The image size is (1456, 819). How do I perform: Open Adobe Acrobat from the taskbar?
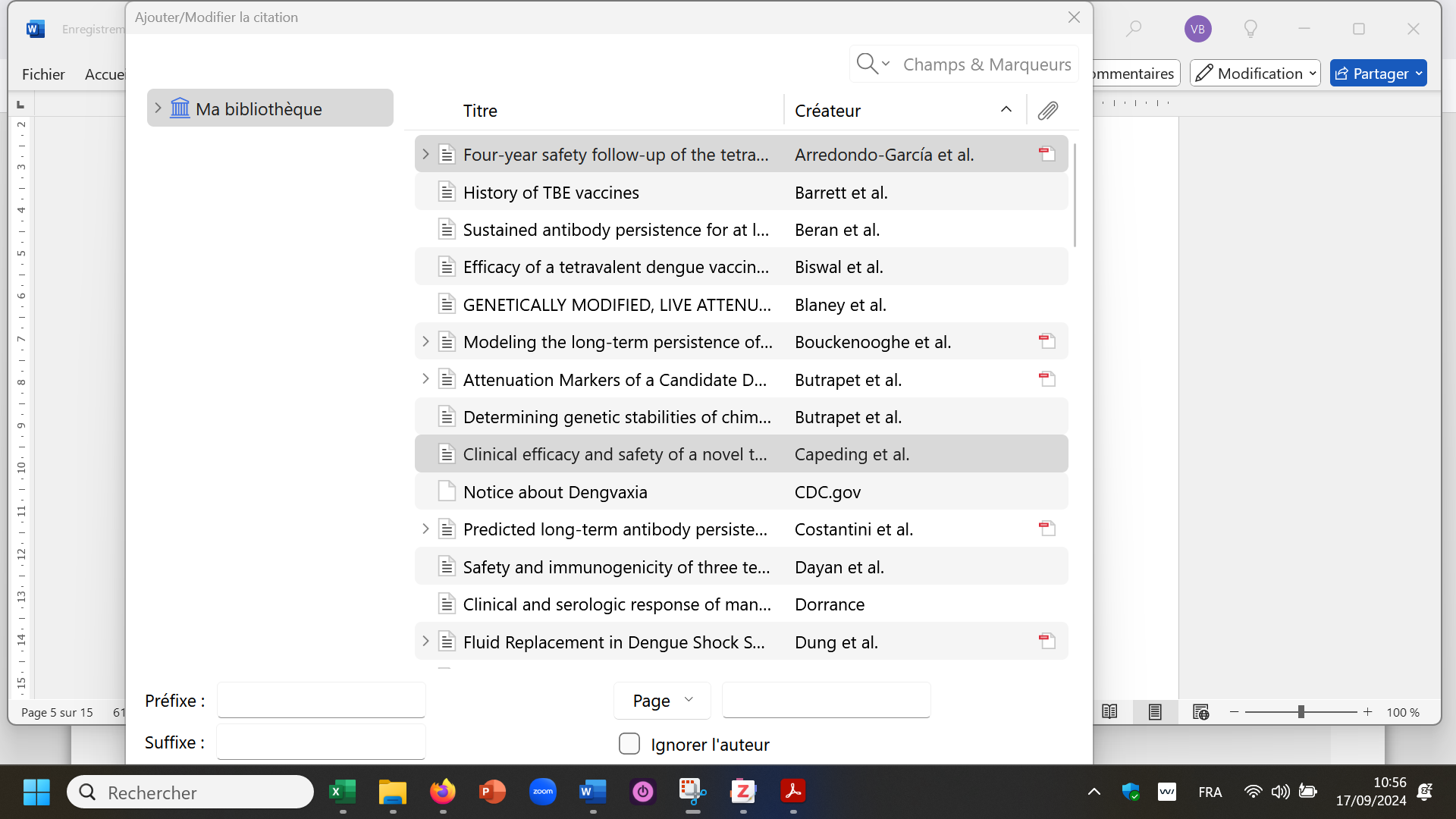pos(793,792)
